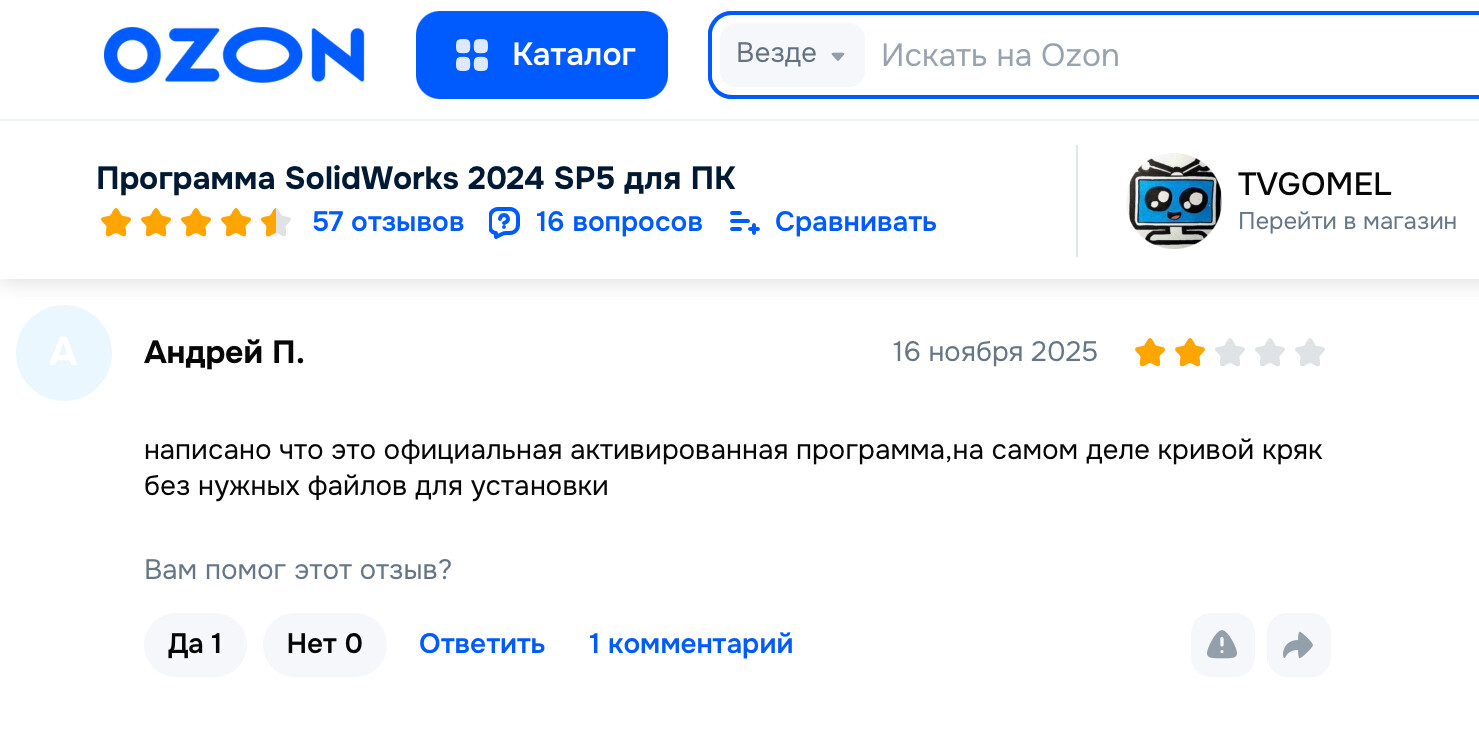Click the Сравнивать link
The height and width of the screenshot is (735, 1479).
(x=855, y=222)
